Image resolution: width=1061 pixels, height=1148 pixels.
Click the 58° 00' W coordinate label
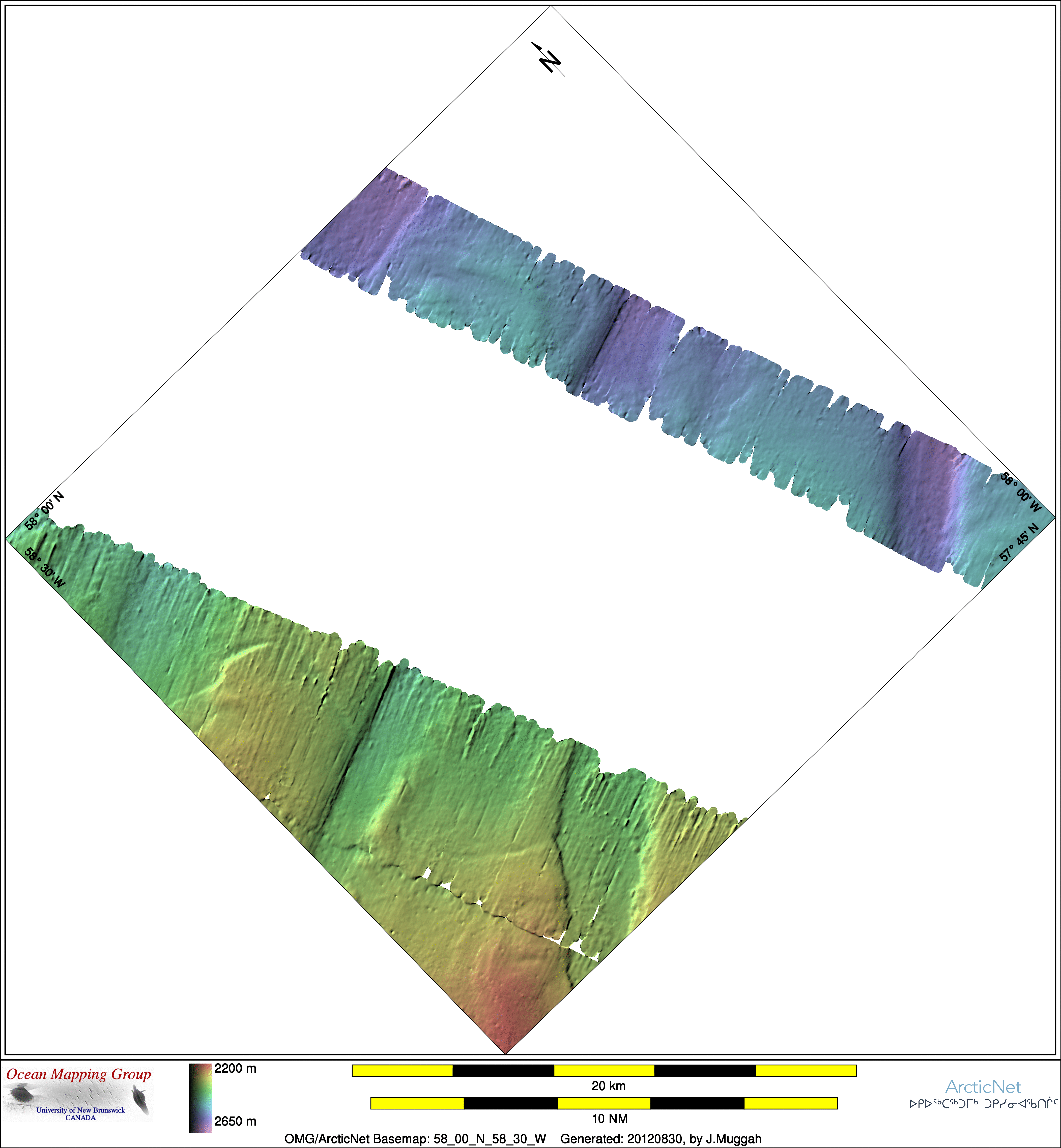click(x=1020, y=493)
